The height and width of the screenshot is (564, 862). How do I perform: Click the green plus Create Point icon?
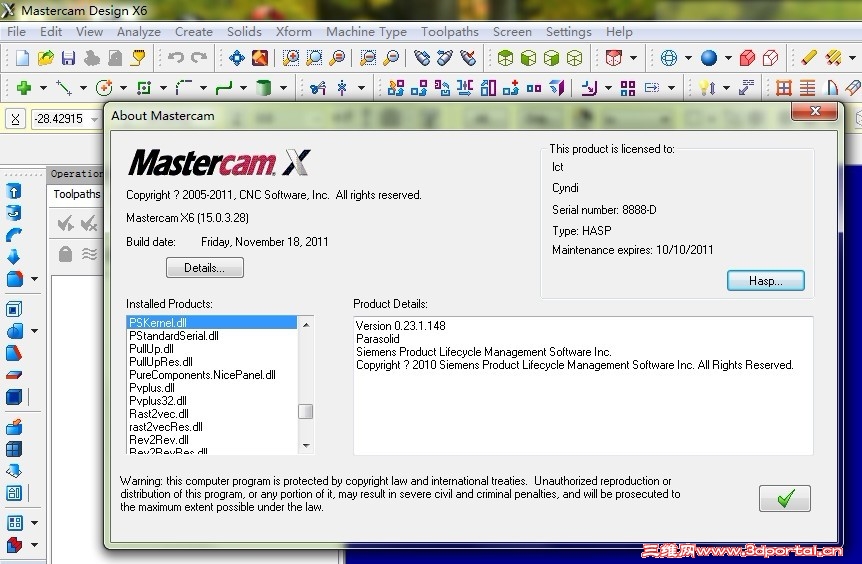pyautogui.click(x=24, y=87)
